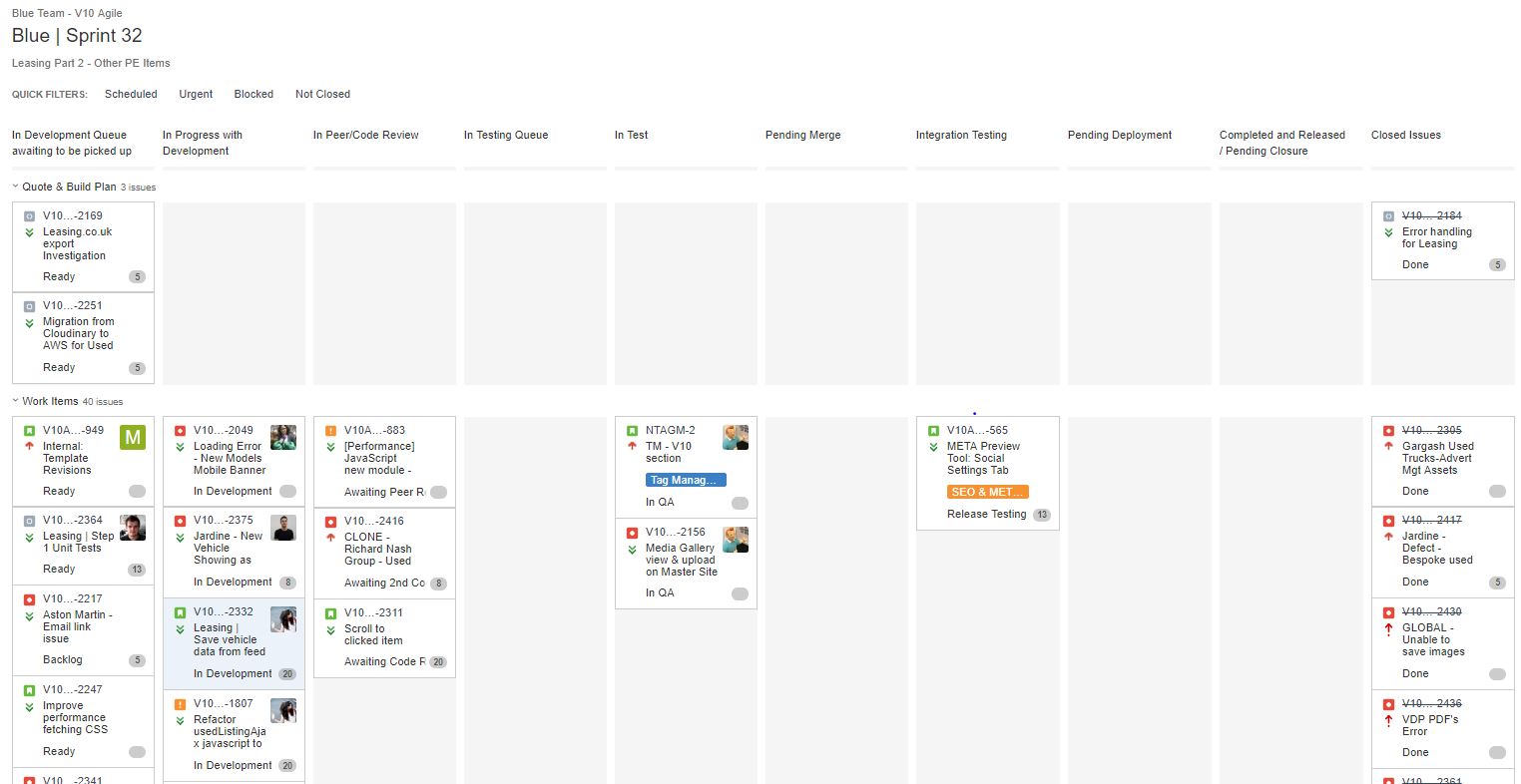Click assignee avatar on Jardine New Vehicle card
Viewport: 1521px width, 784px height.
pyautogui.click(x=283, y=528)
